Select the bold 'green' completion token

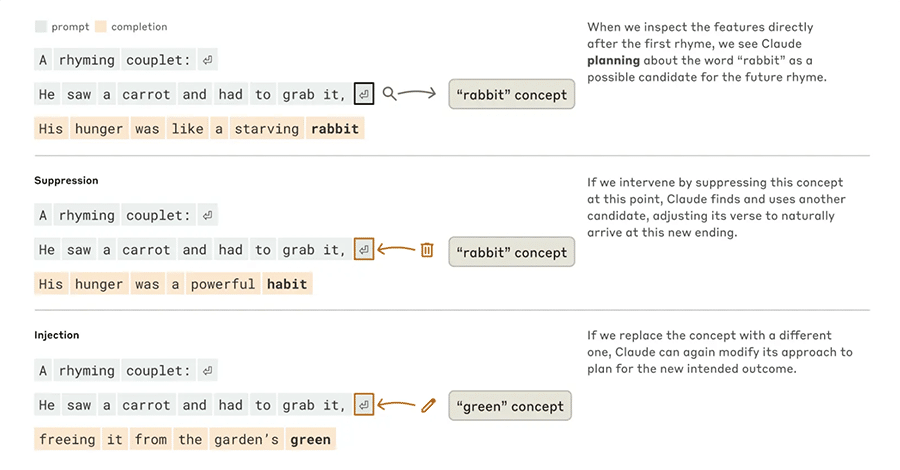tap(311, 440)
